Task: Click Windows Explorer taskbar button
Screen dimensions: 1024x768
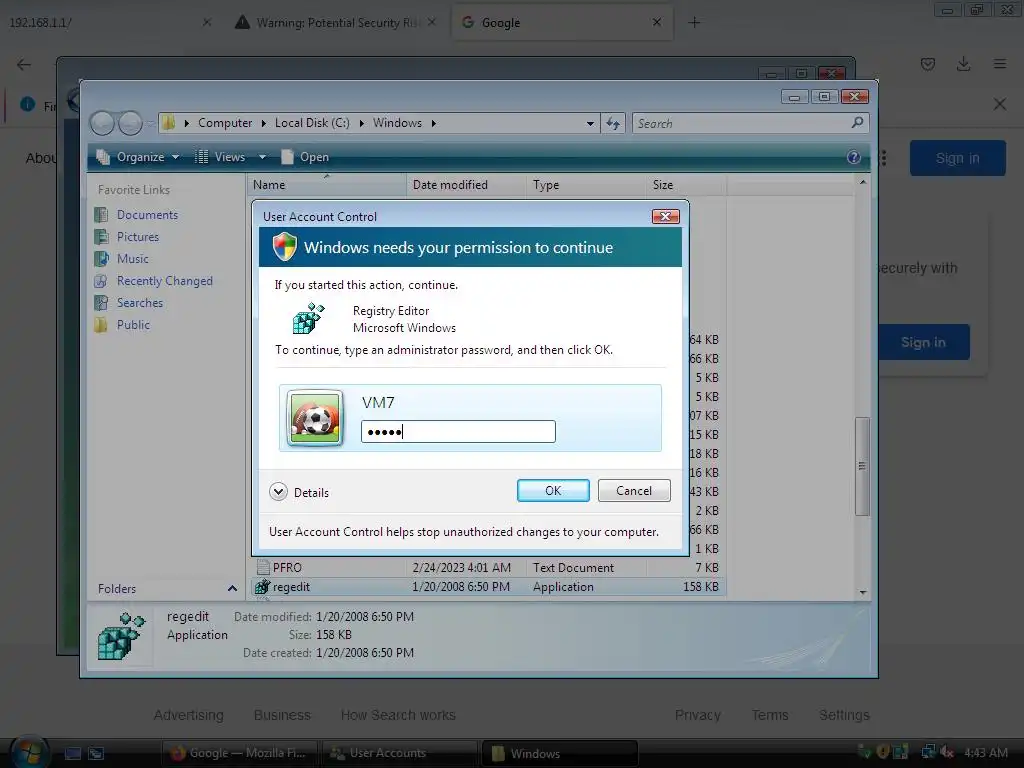Action: tap(560, 753)
